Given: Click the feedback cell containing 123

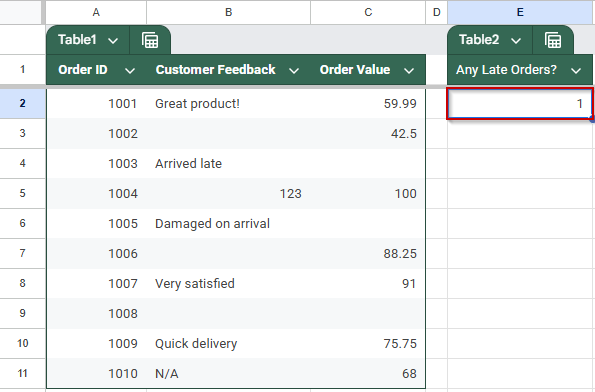Looking at the screenshot, I should tap(228, 194).
